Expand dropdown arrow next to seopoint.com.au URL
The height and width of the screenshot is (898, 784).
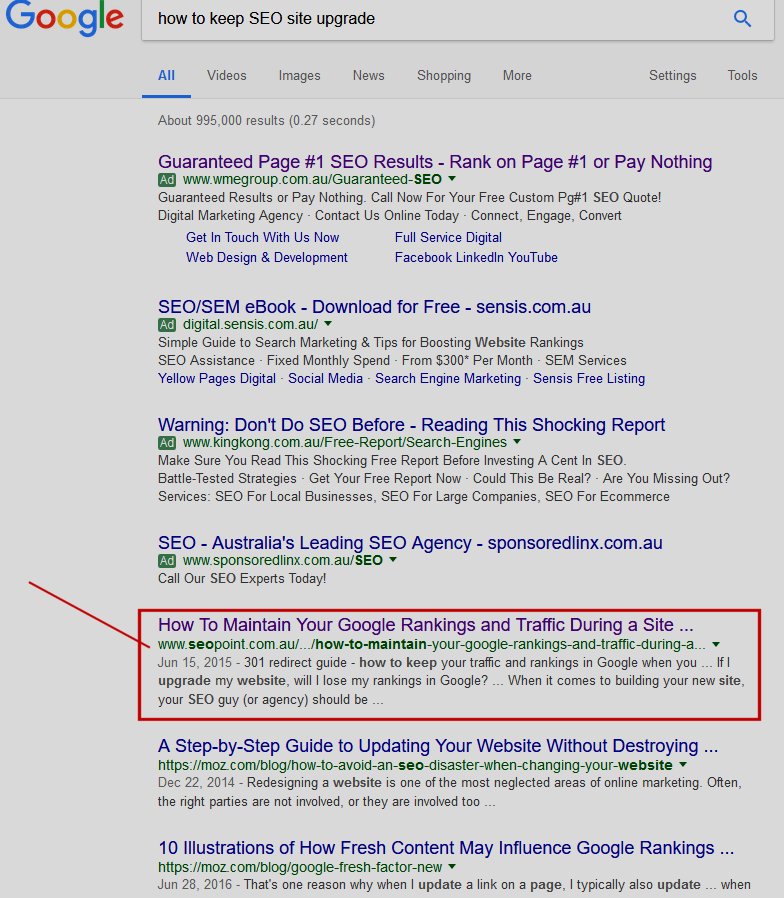(716, 644)
